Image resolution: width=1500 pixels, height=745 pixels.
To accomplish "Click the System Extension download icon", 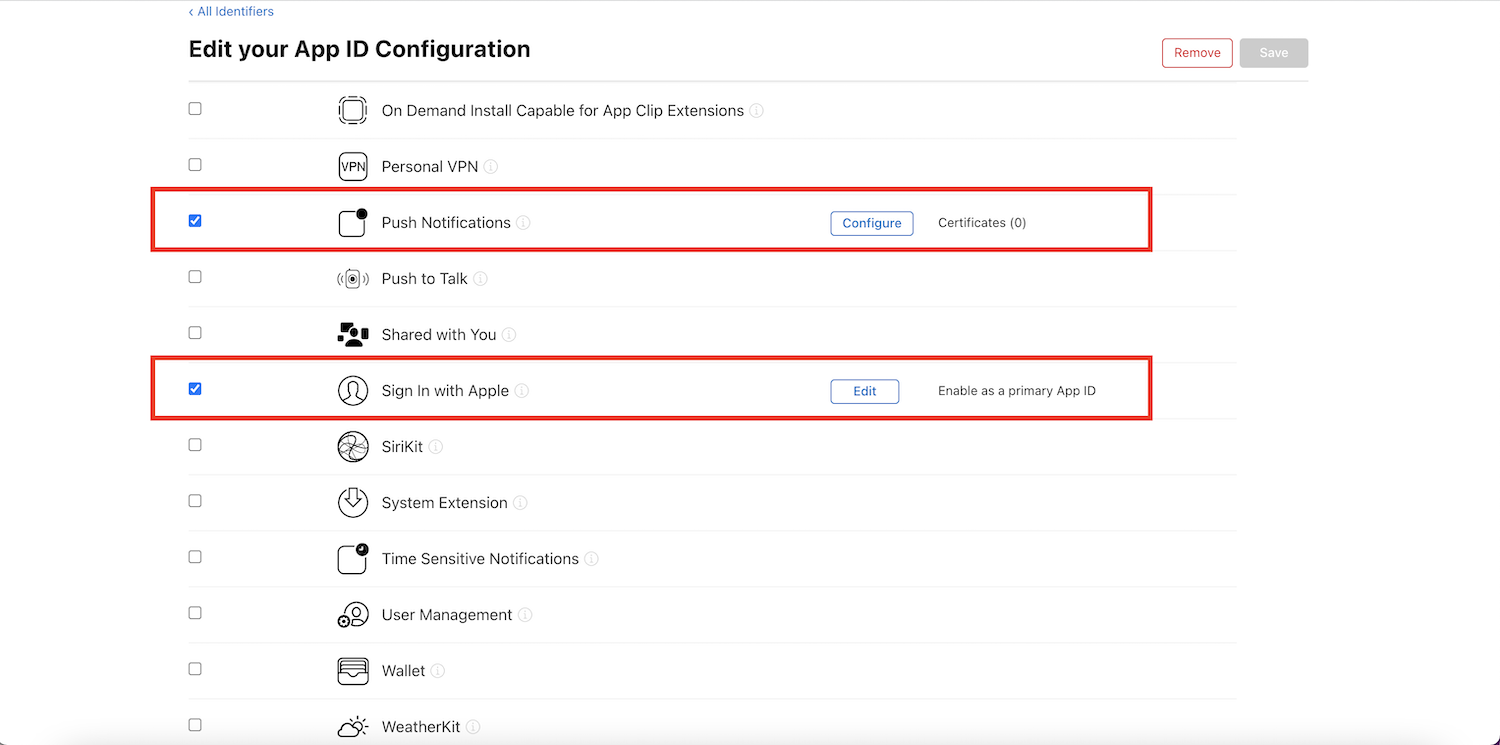I will (x=353, y=503).
